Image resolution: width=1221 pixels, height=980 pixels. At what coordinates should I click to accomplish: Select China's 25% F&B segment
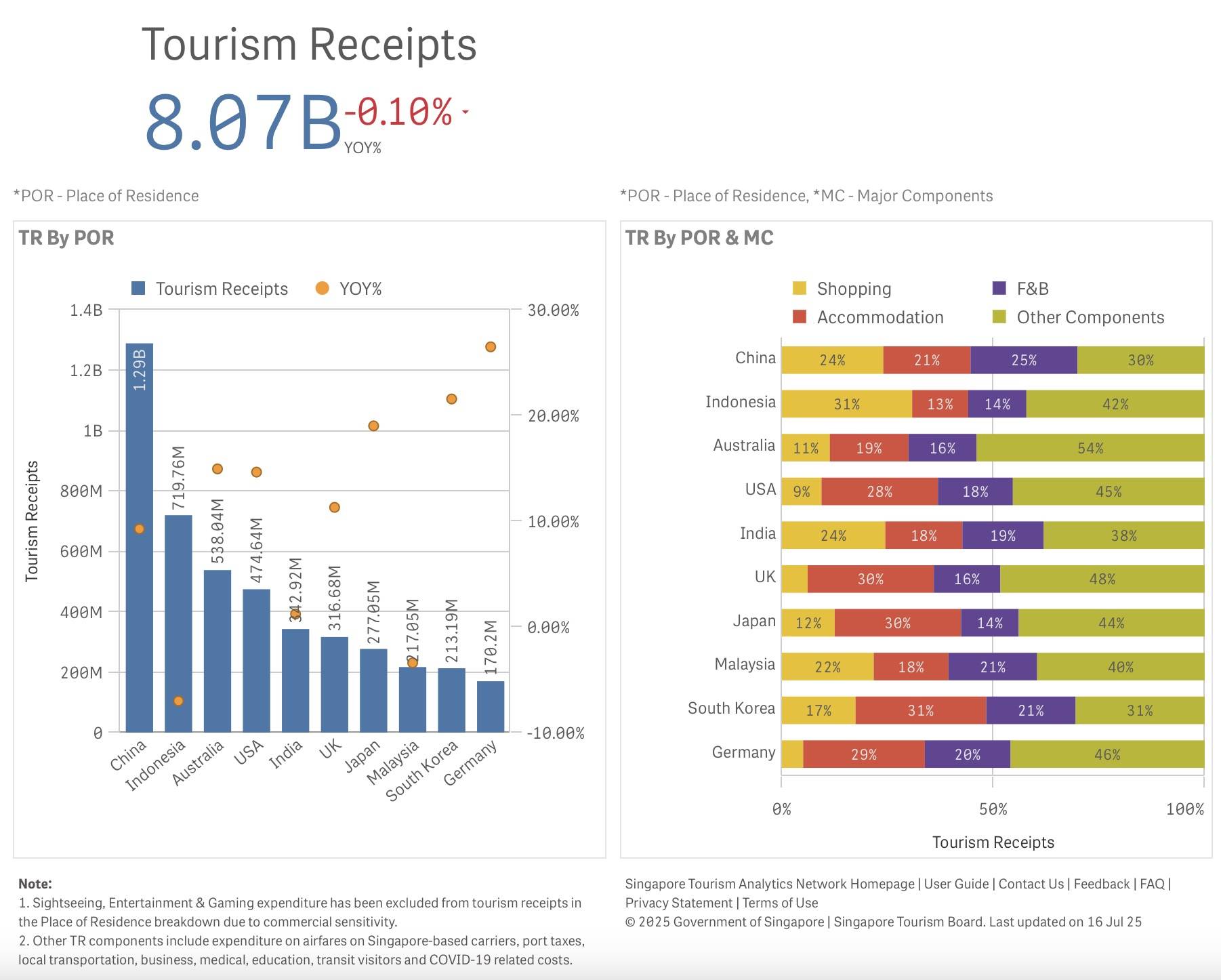(1024, 360)
